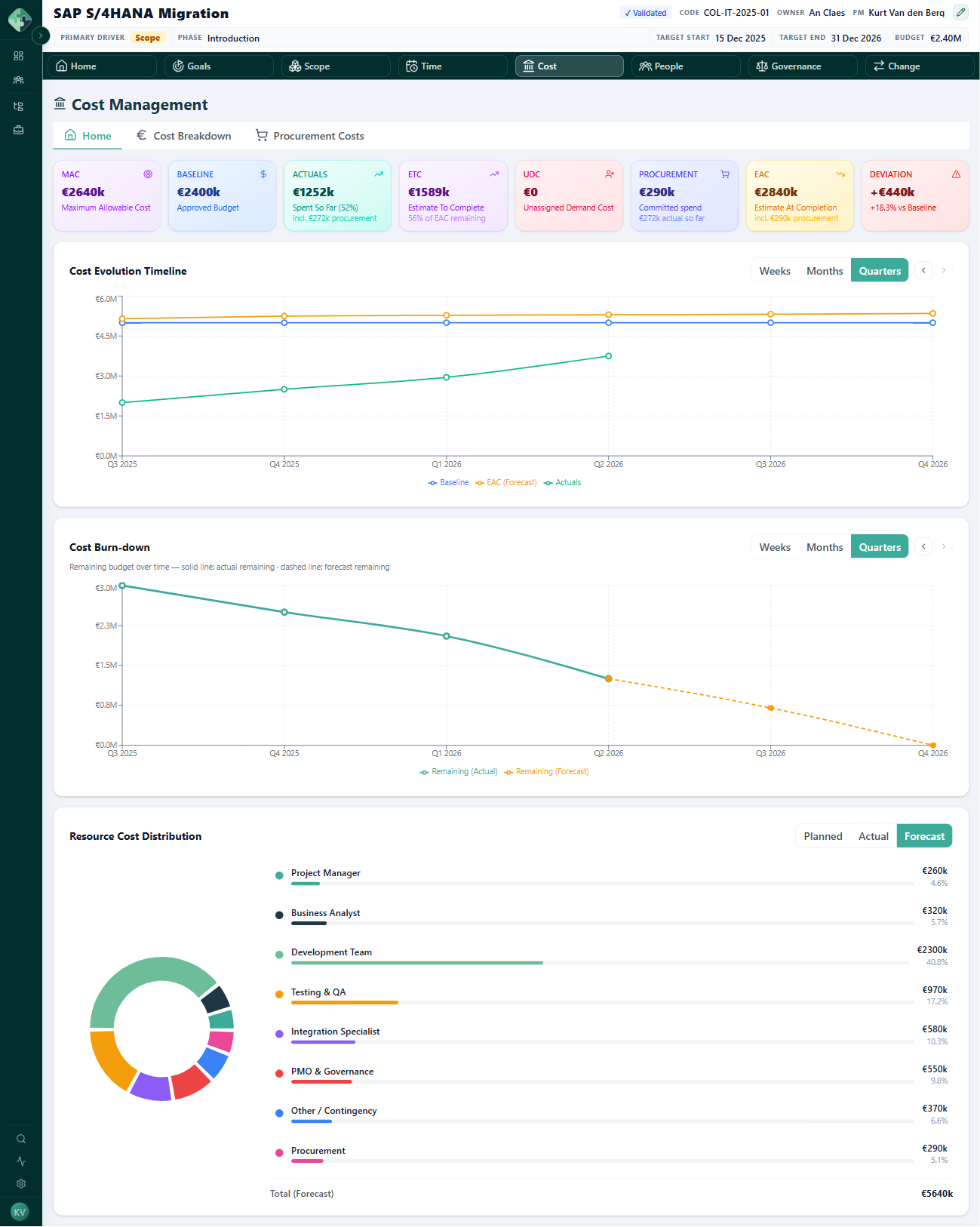Click the Q2 2026 Actuals data point
This screenshot has height=1227, width=980.
[x=609, y=356]
